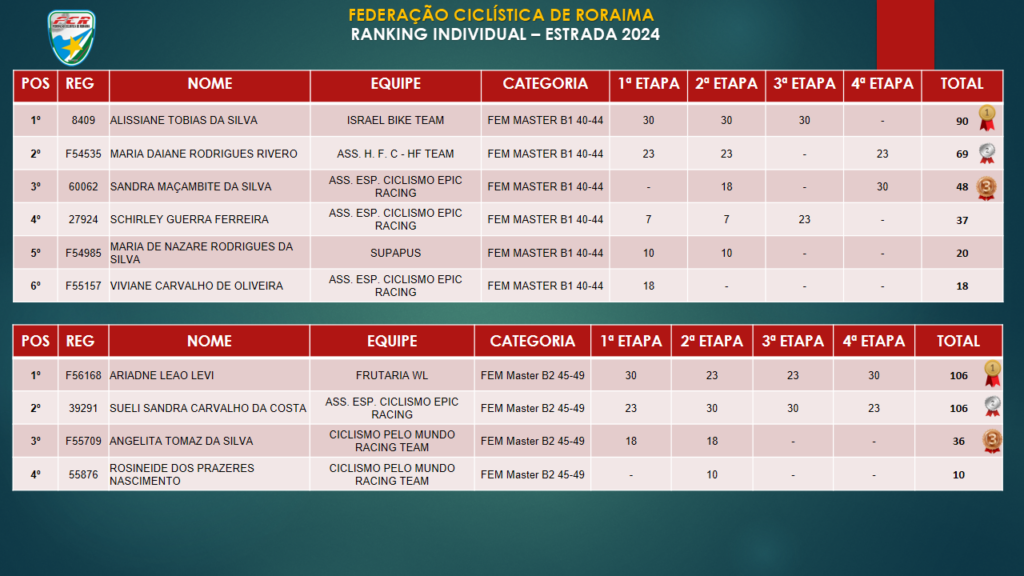
Task: Click the 1ª ETAPA header in the top table
Action: tap(648, 84)
